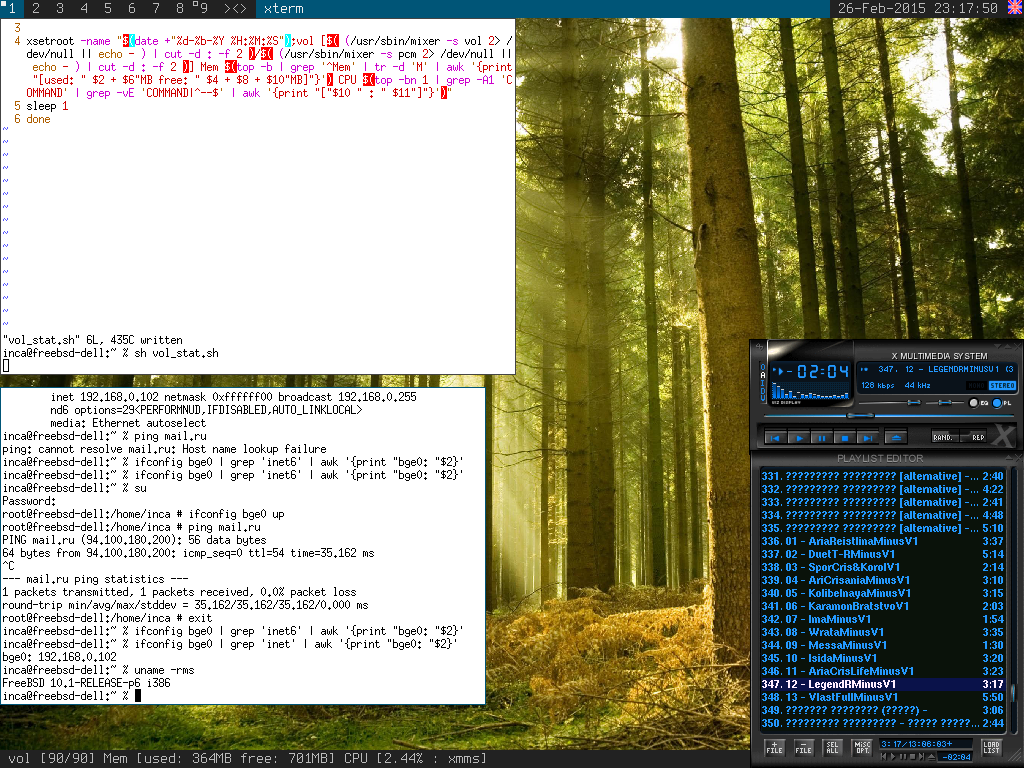Switch to dwm tag 3
The image size is (1024, 768).
[59, 8]
